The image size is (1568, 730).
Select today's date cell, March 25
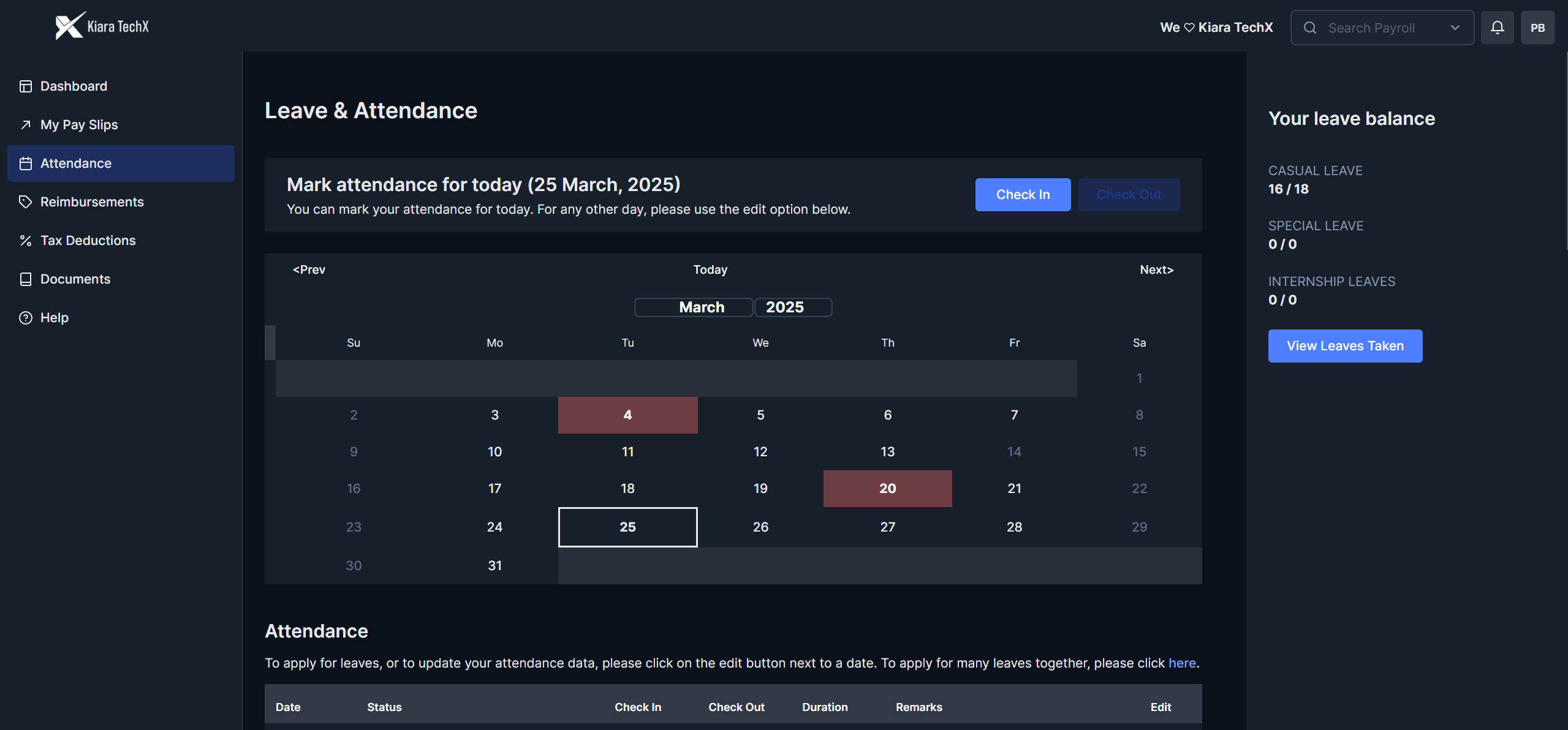click(627, 527)
